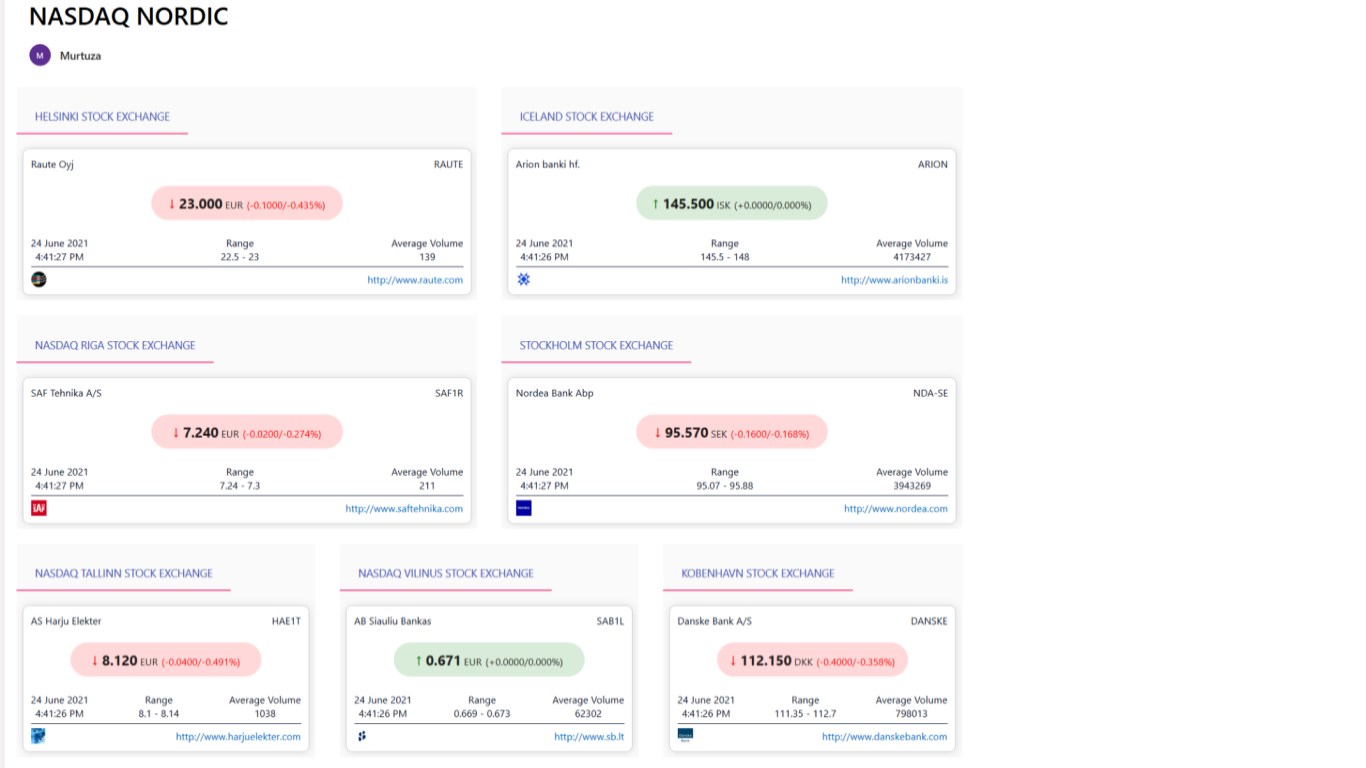This screenshot has height=768, width=1366.
Task: Click the ARION ticker symbol
Action: coord(933,164)
